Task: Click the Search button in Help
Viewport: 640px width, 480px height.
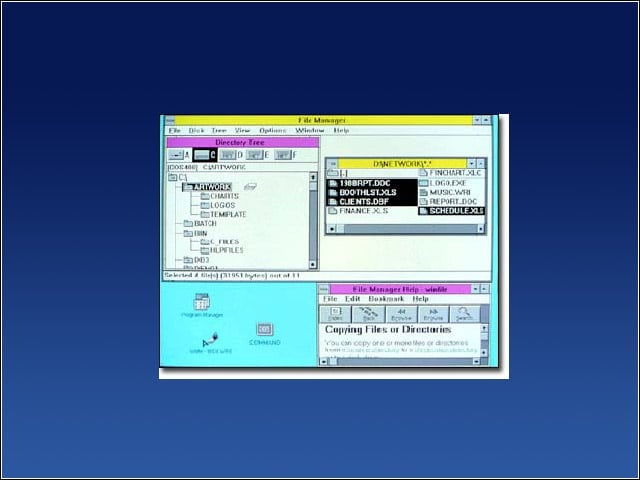Action: (x=464, y=314)
